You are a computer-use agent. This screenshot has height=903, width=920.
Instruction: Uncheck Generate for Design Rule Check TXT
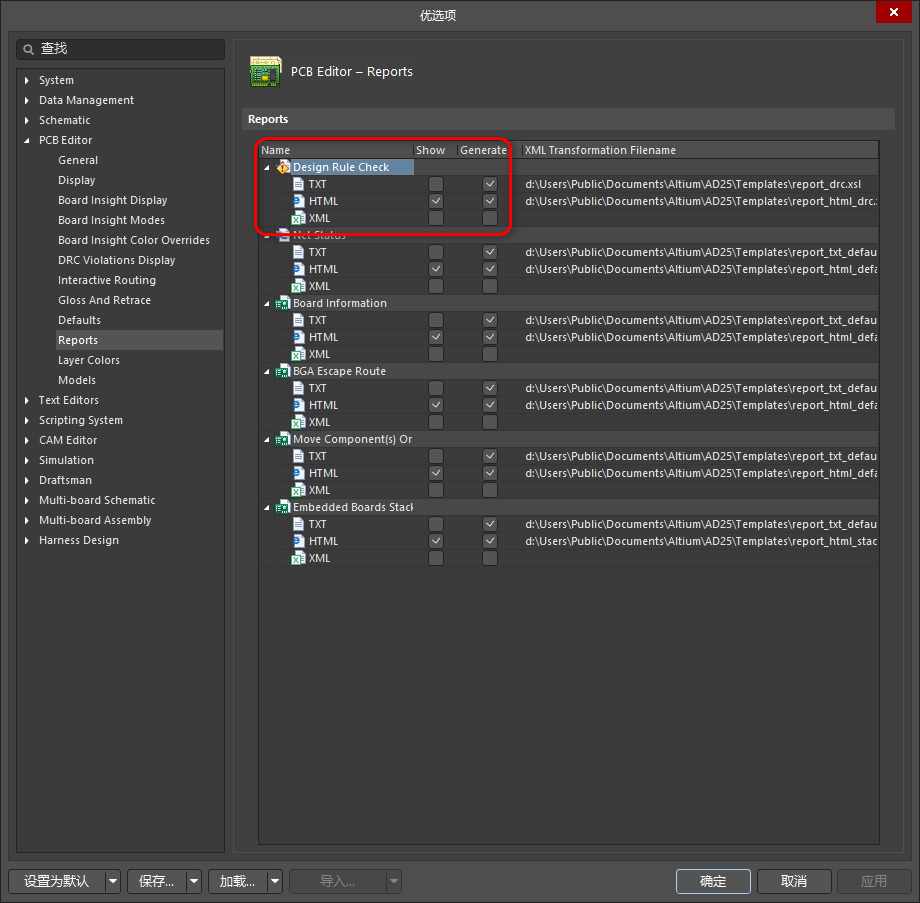(x=490, y=184)
